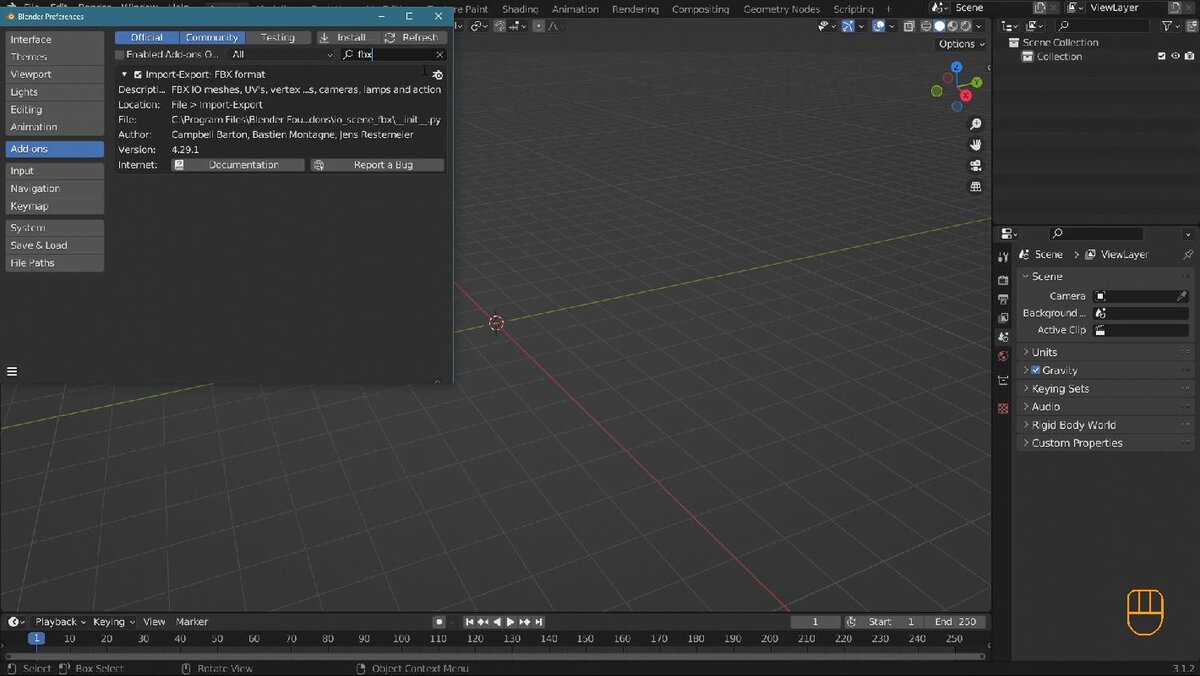Image resolution: width=1200 pixels, height=676 pixels.
Task: Click the blue Z axis navigation gizmo
Action: (x=957, y=67)
